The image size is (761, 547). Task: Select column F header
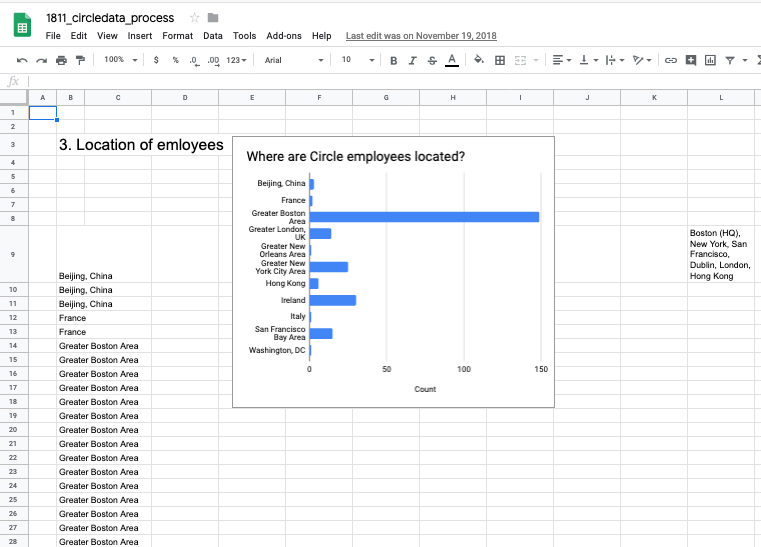[319, 98]
